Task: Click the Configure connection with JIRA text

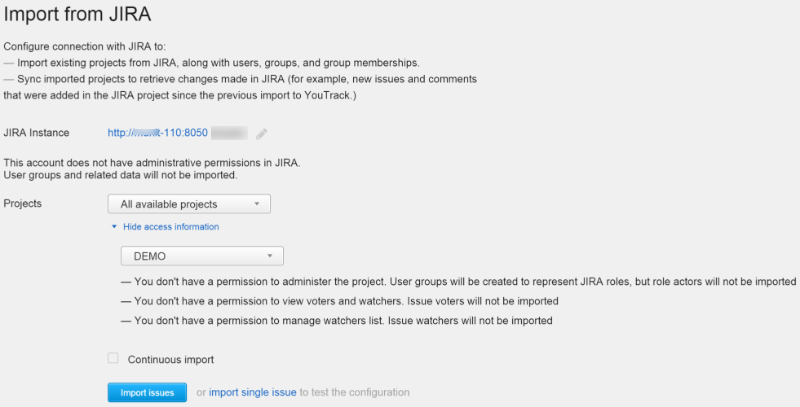Action: (85, 46)
